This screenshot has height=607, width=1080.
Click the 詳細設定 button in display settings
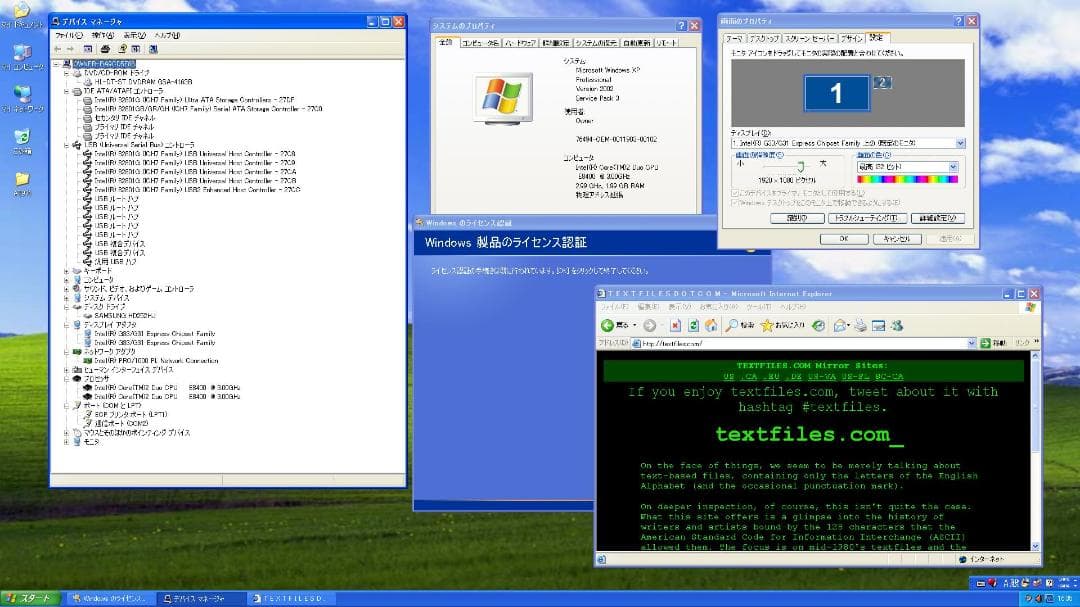click(x=936, y=217)
